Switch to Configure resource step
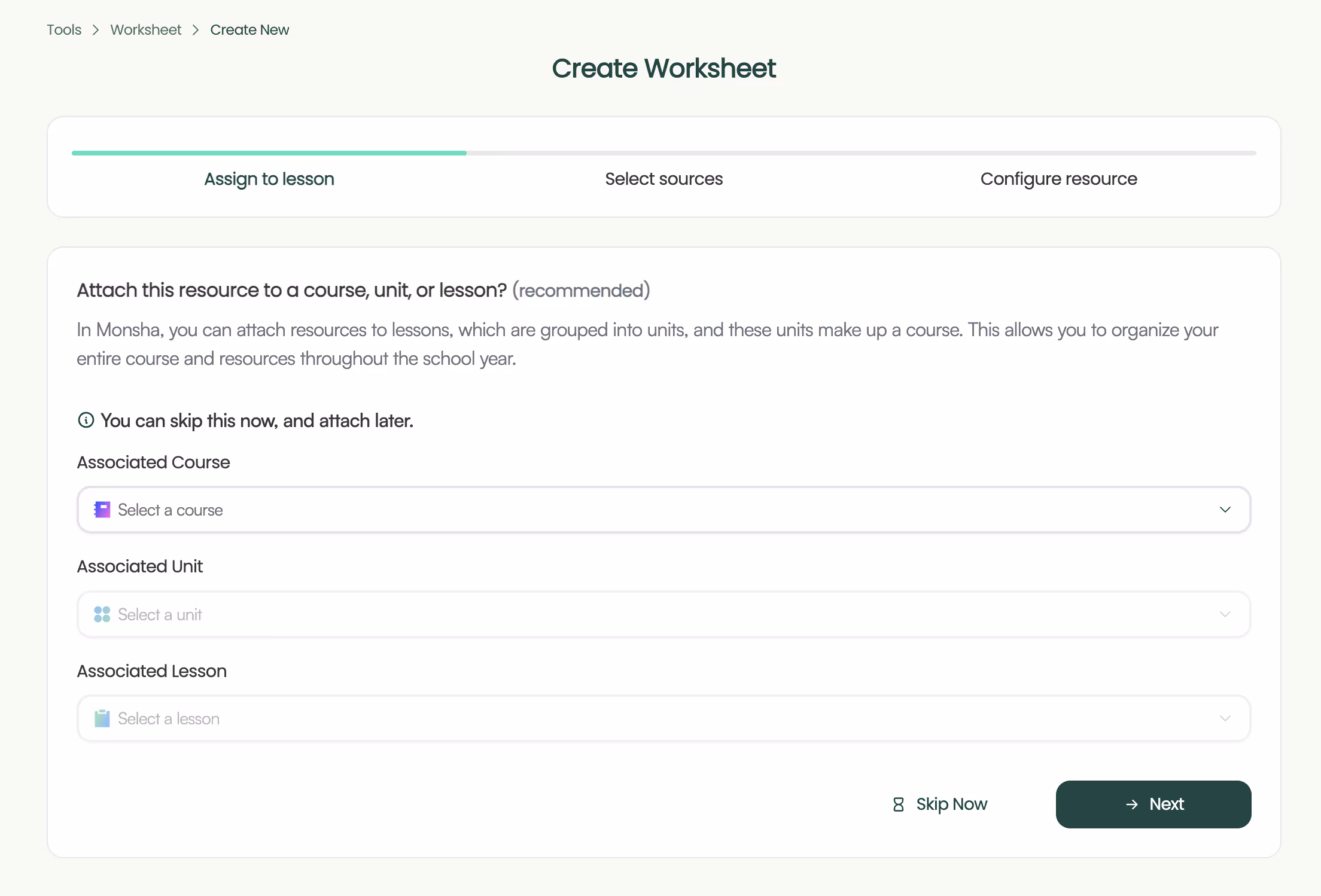This screenshot has width=1321, height=896. click(1058, 179)
